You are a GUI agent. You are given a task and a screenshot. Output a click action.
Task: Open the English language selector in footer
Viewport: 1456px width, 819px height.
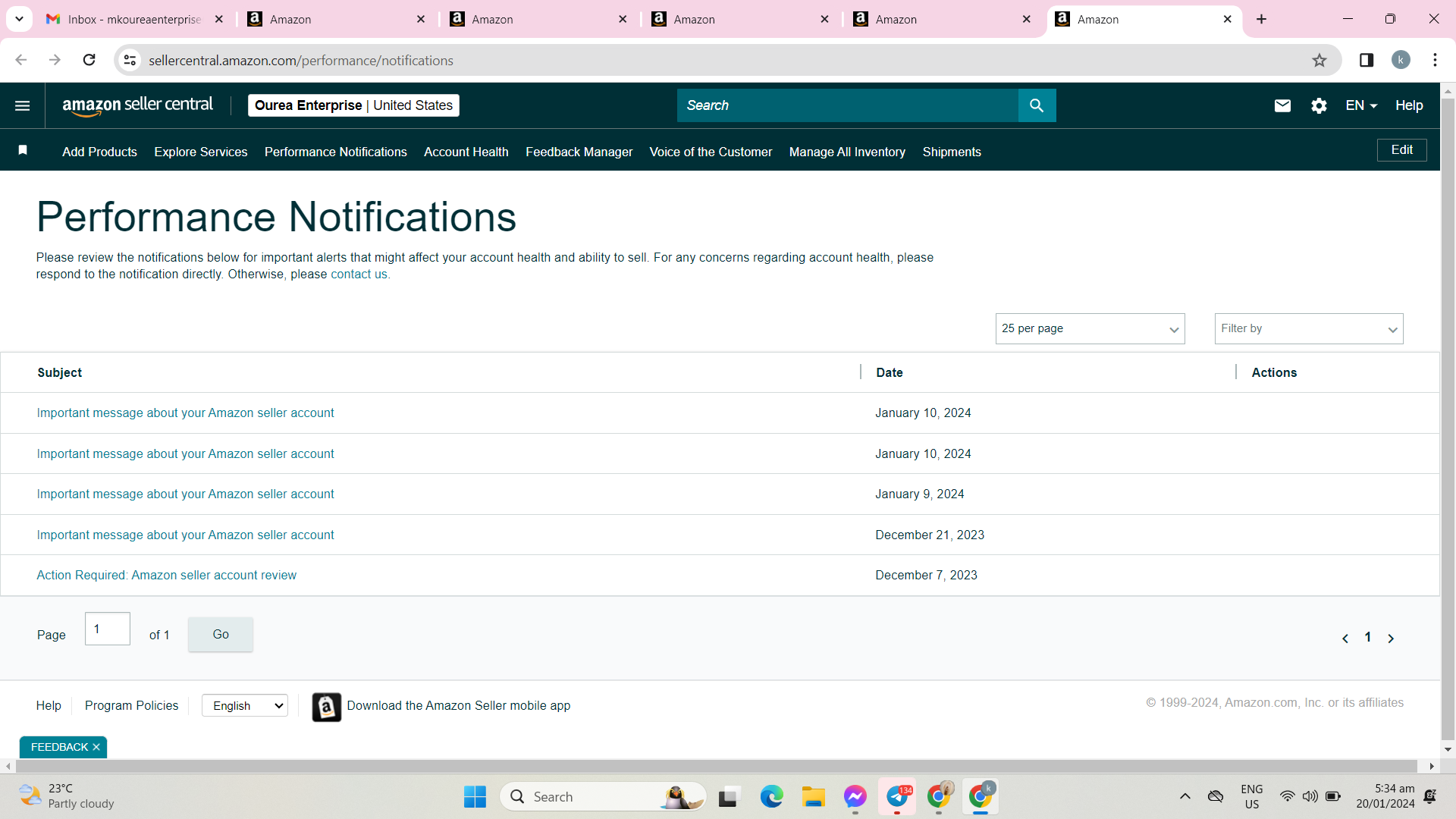(x=245, y=706)
